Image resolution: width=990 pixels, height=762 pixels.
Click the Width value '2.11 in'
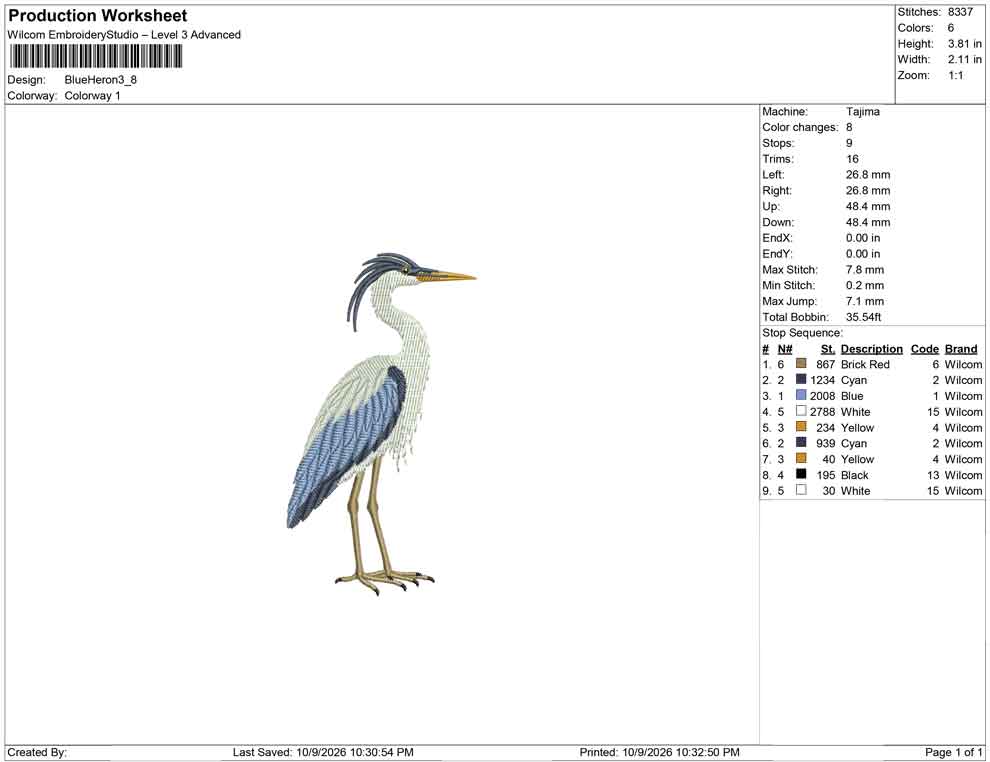(965, 59)
